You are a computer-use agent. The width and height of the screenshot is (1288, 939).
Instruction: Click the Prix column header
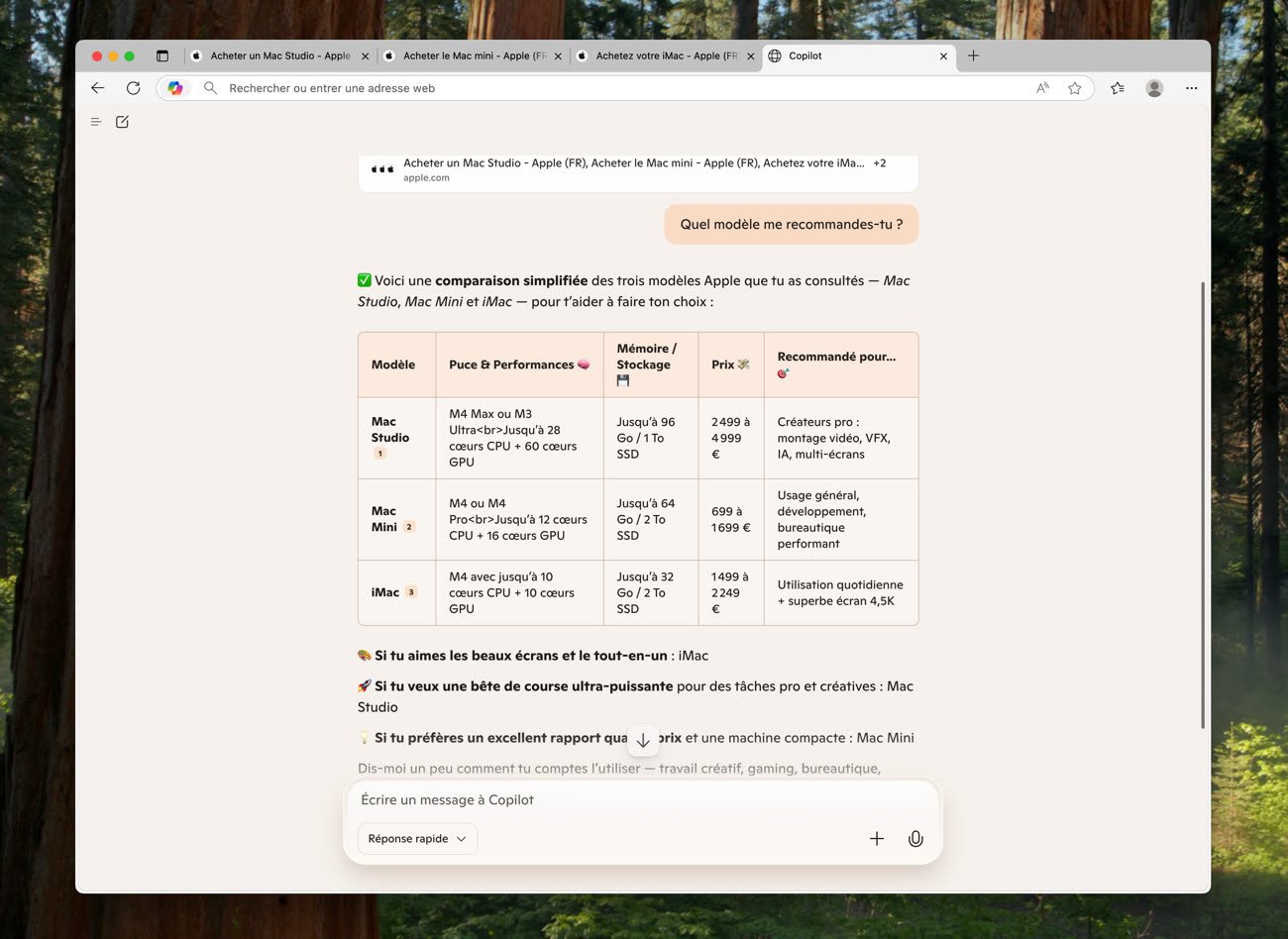731,365
